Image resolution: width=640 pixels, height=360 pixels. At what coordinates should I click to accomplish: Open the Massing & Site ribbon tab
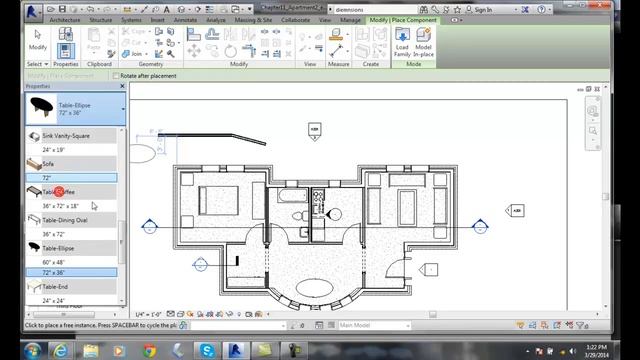tap(253, 20)
